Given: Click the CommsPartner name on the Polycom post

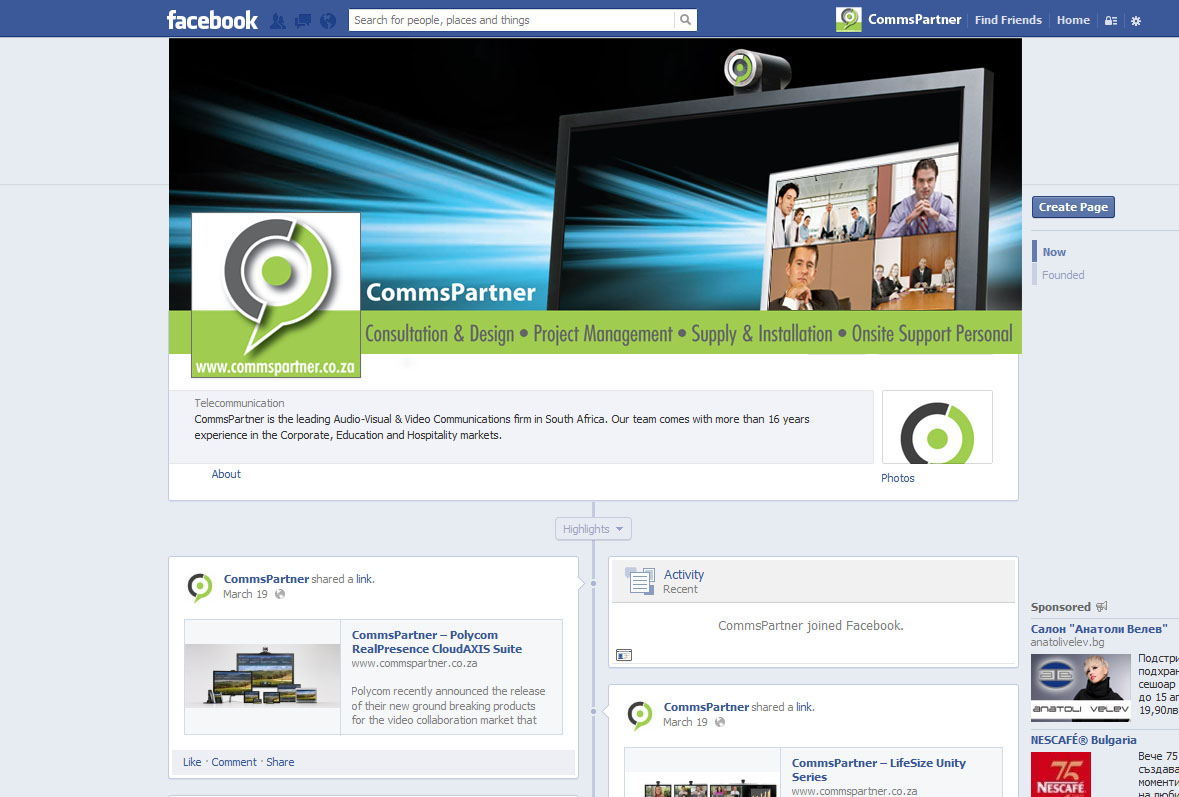Looking at the screenshot, I should pyautogui.click(x=266, y=579).
